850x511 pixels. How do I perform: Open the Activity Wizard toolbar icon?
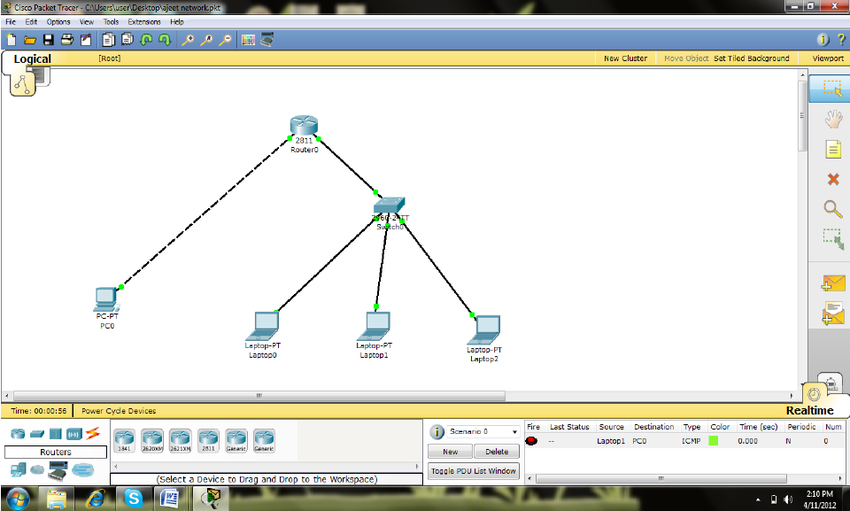[x=86, y=40]
